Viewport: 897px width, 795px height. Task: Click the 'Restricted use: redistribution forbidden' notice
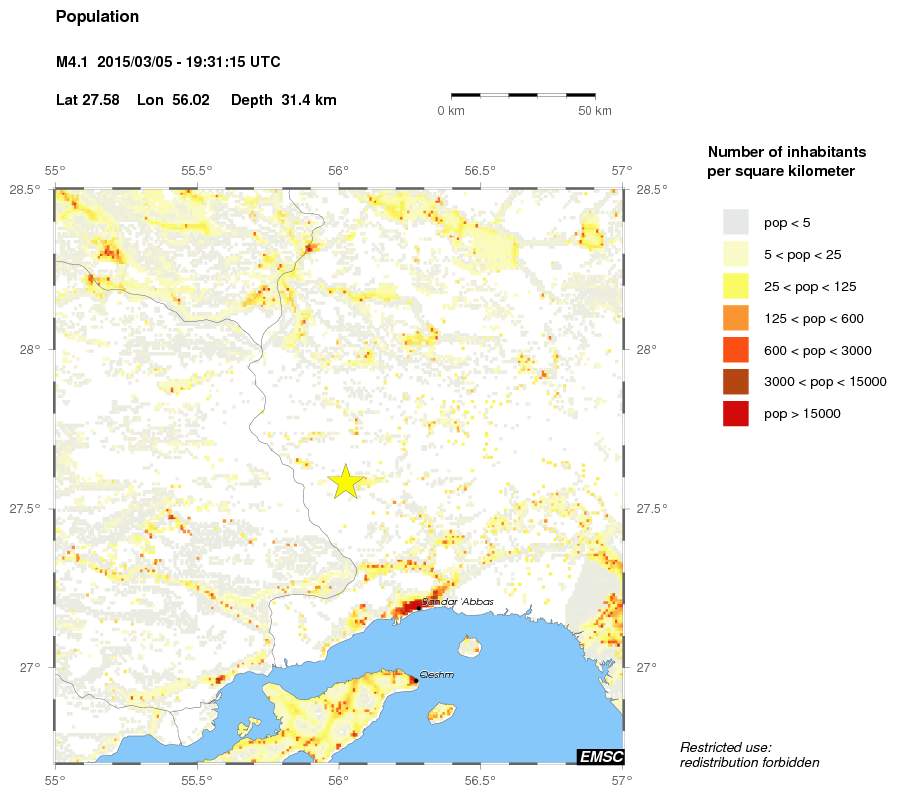click(x=749, y=755)
